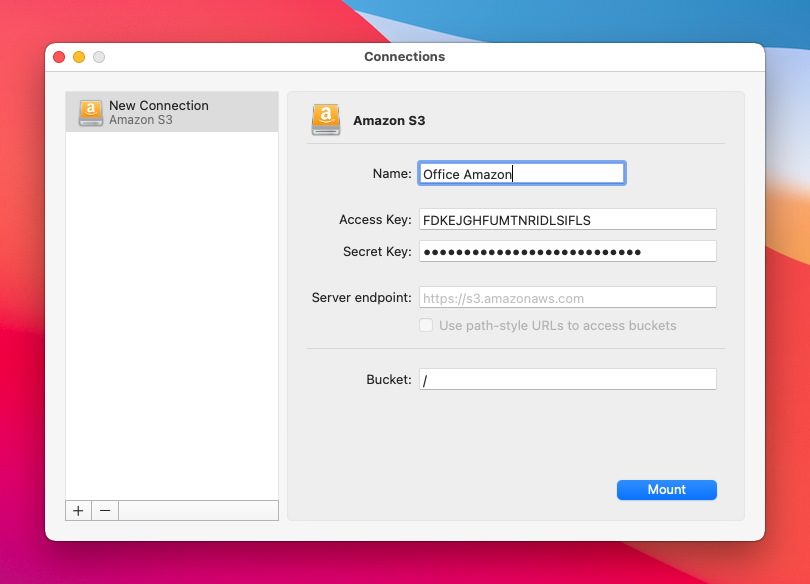Focus the Secret Key password field
810x584 pixels.
click(x=568, y=251)
